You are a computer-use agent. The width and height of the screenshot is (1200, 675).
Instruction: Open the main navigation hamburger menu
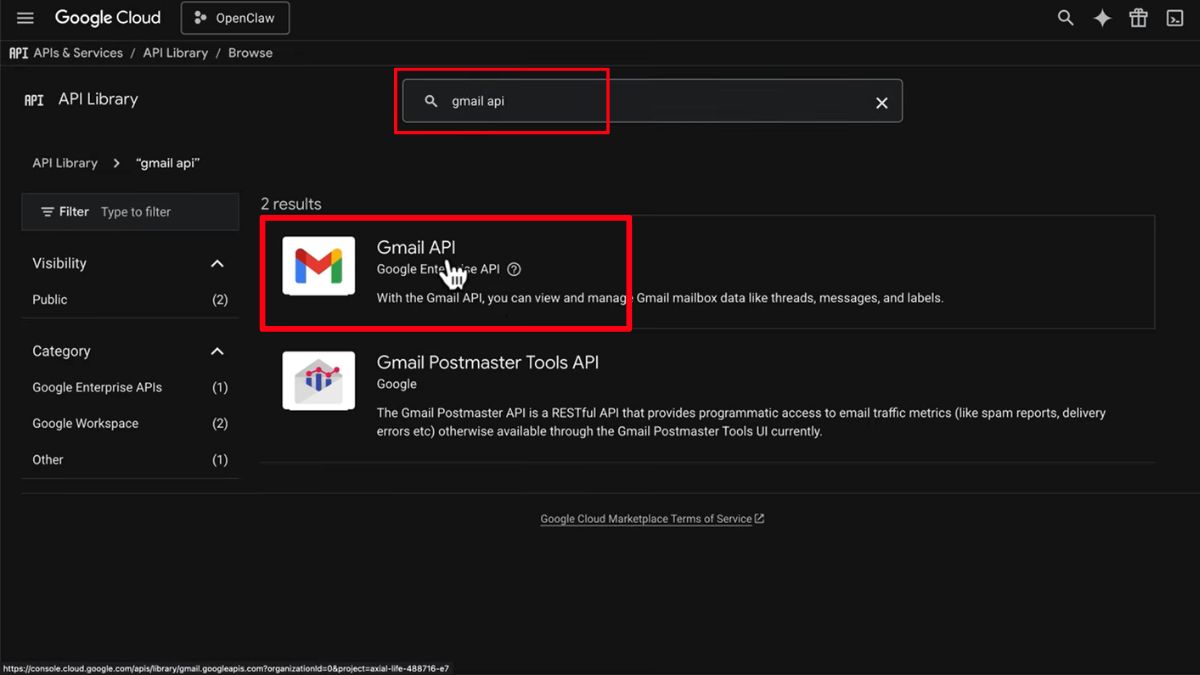pyautogui.click(x=26, y=18)
